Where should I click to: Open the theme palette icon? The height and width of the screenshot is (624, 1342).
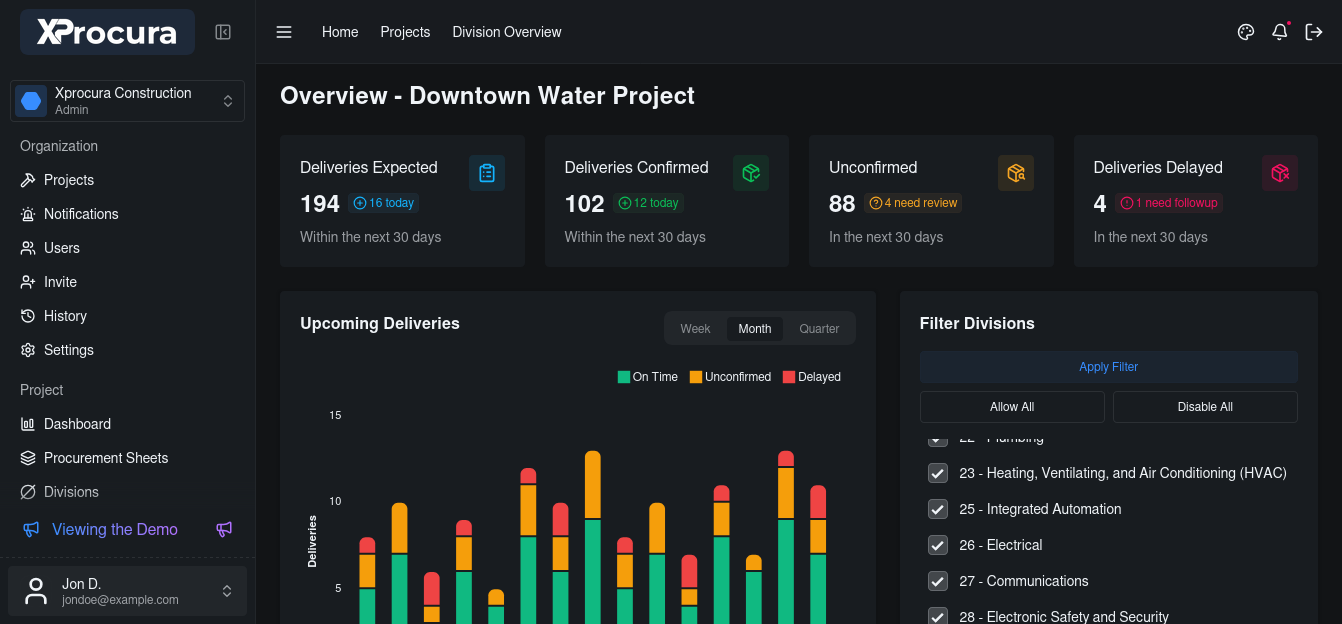click(x=1246, y=32)
